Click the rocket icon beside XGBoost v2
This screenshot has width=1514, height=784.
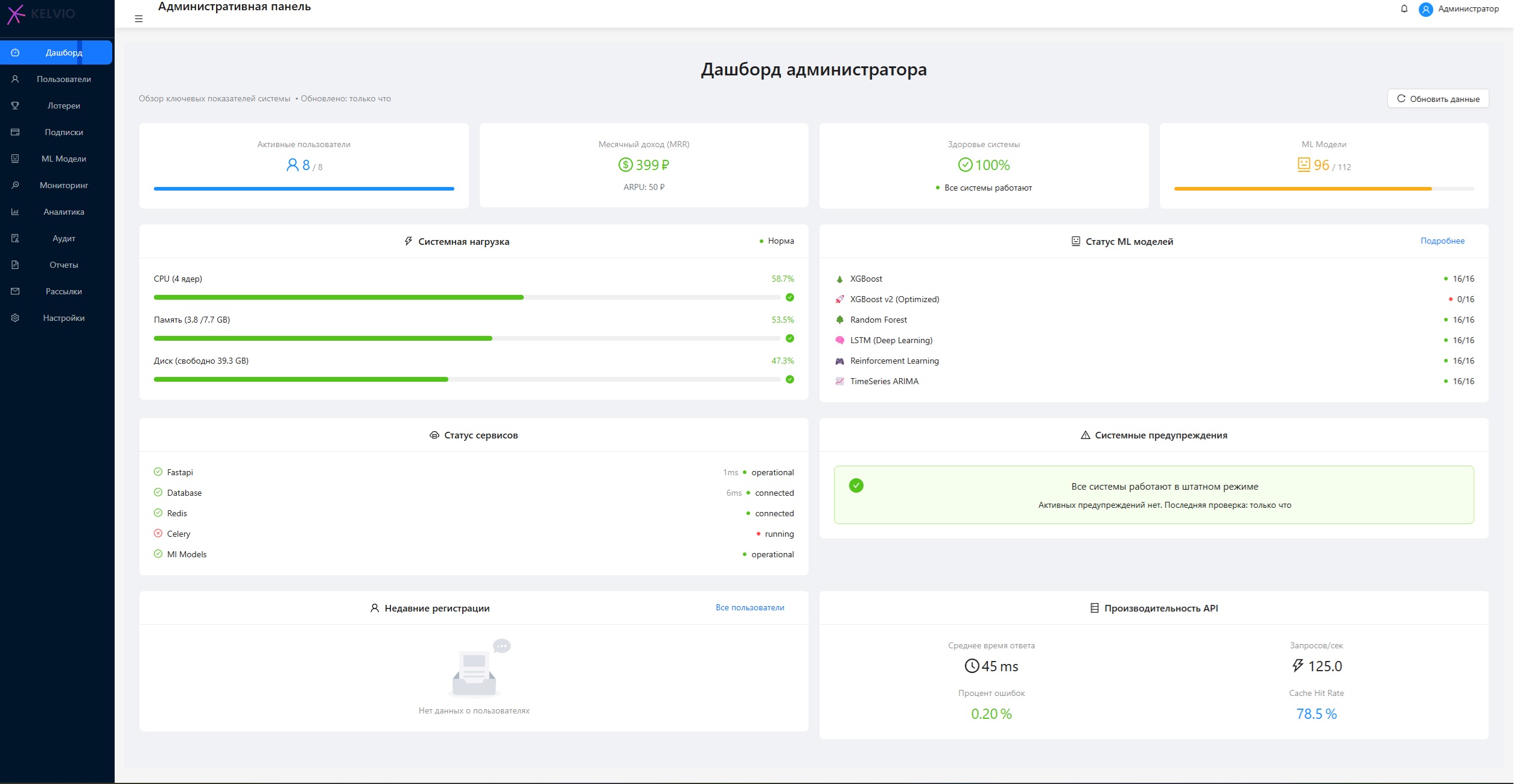pos(839,299)
